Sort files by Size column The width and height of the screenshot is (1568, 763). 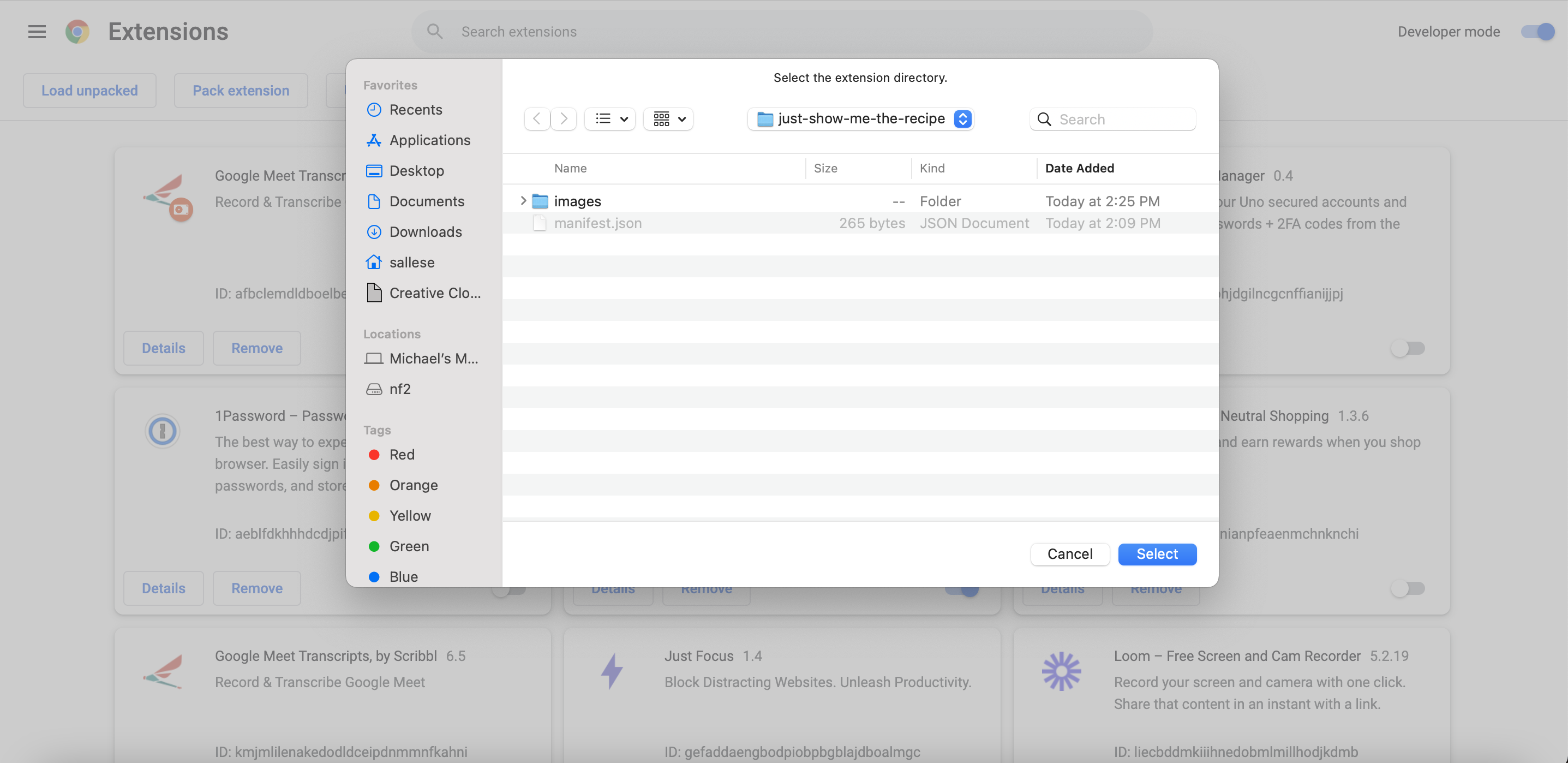pos(825,168)
